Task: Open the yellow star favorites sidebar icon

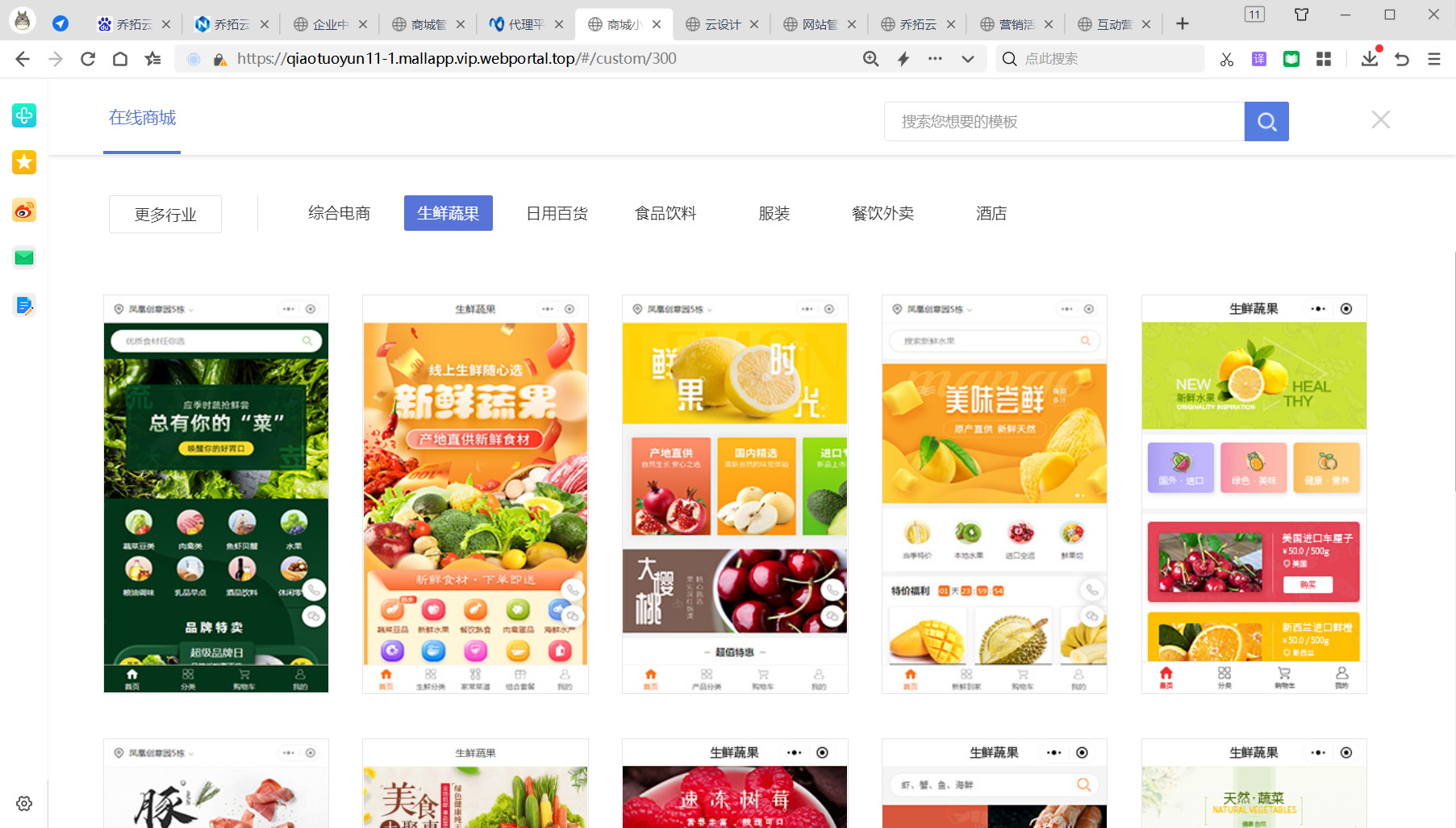Action: [24, 162]
